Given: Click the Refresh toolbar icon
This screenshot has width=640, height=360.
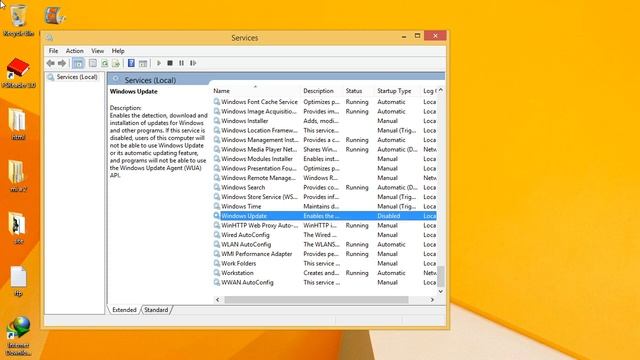Looking at the screenshot, I should tap(104, 63).
